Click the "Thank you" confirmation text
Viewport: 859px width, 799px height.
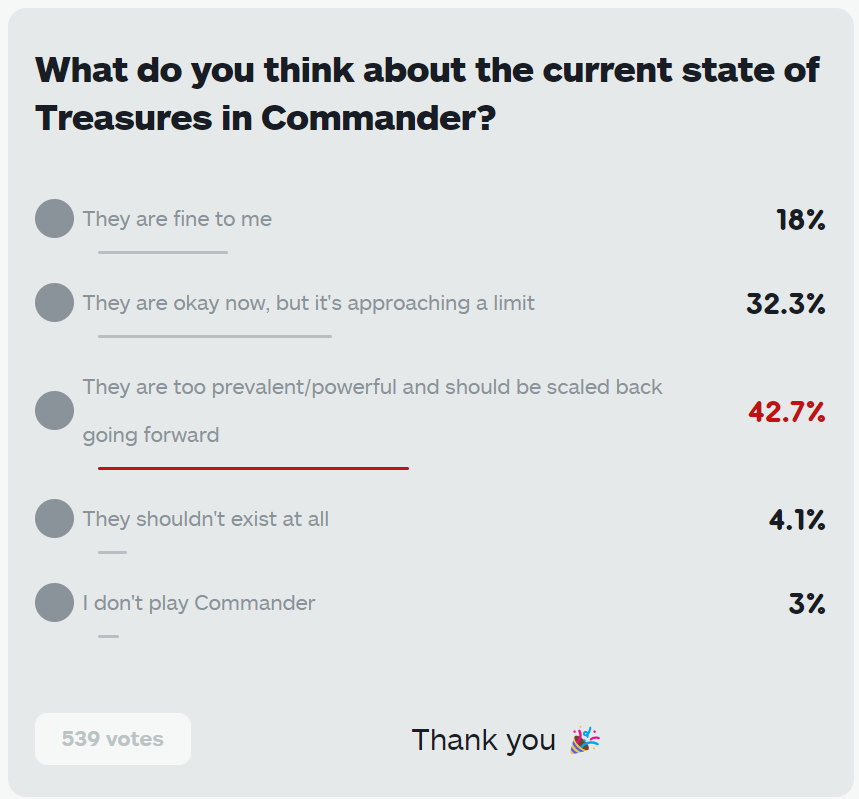(483, 740)
